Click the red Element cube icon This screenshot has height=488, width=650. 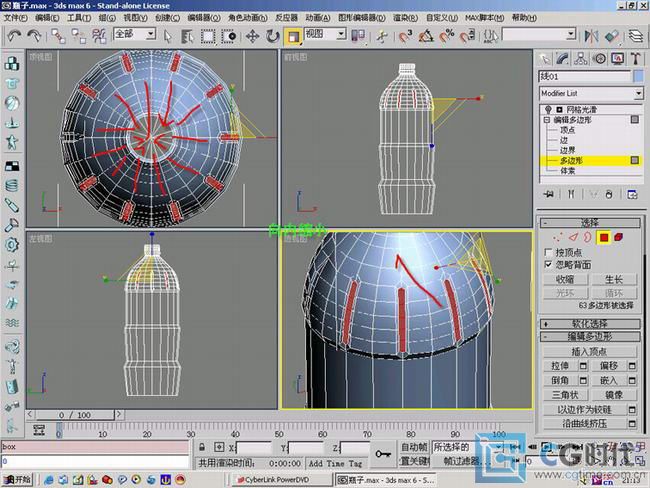[618, 238]
